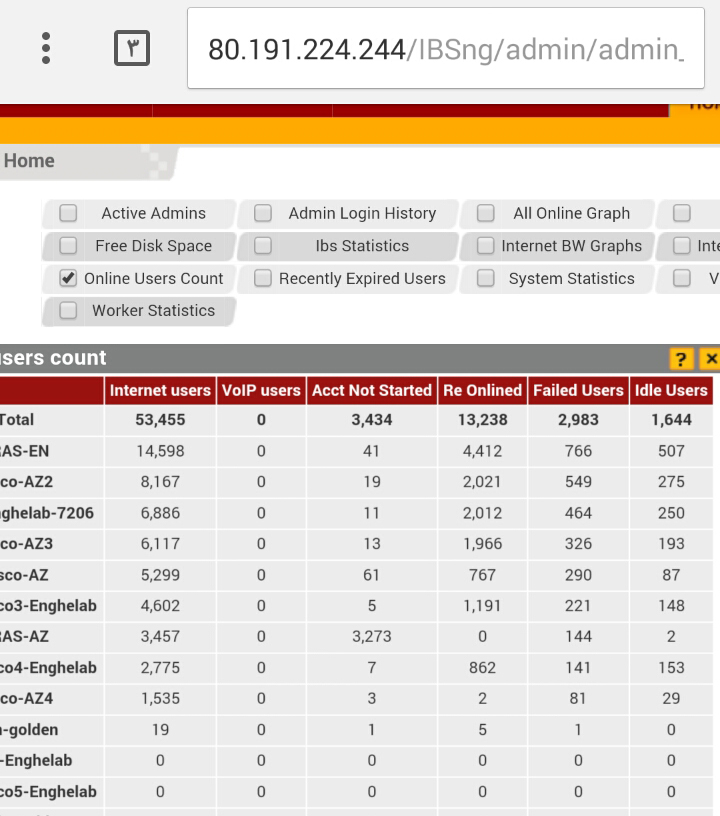Image resolution: width=720 pixels, height=816 pixels.
Task: Enable the Worker Statistics checkbox
Action: tap(68, 311)
